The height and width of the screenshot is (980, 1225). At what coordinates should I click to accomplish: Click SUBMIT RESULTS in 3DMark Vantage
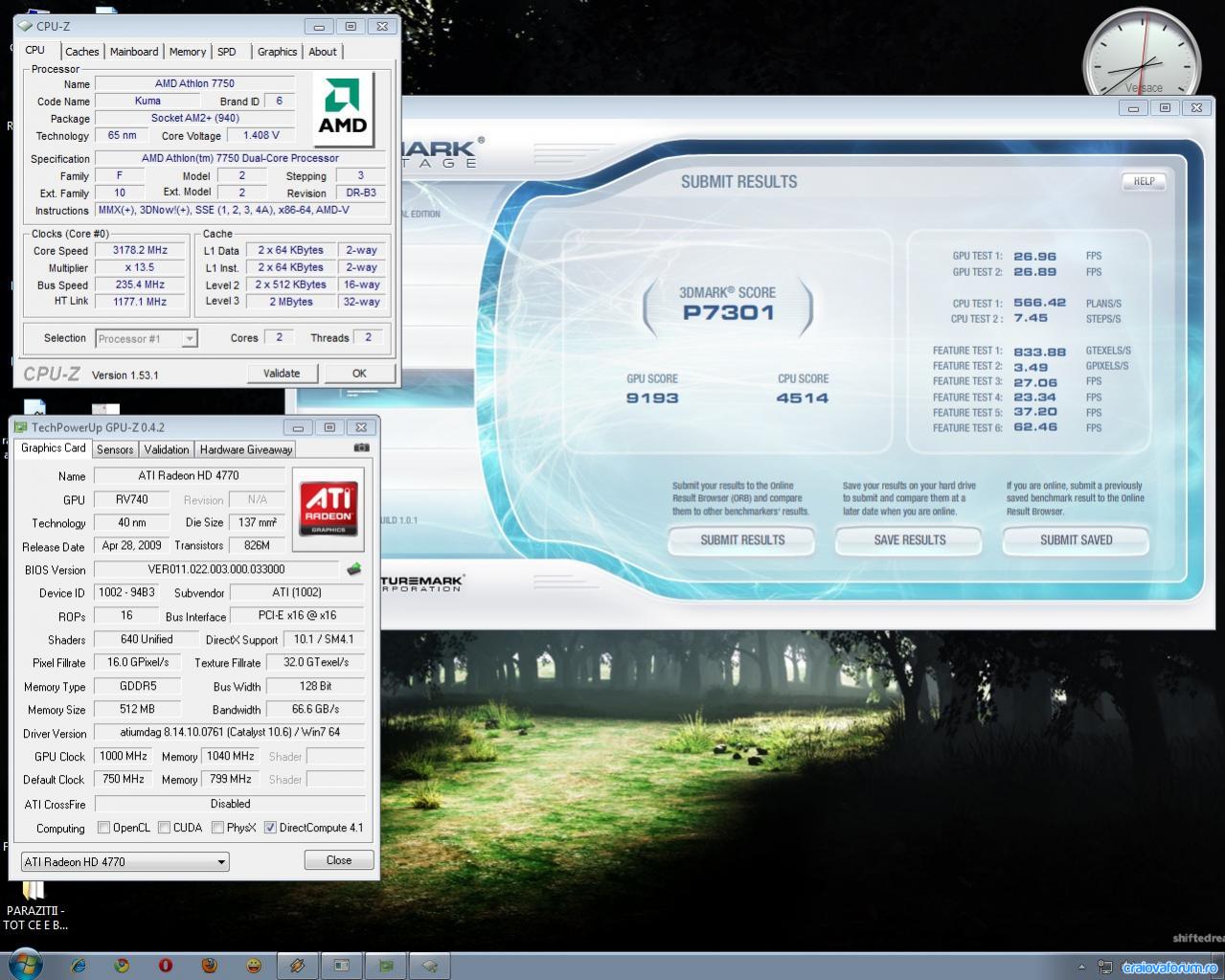pos(742,540)
